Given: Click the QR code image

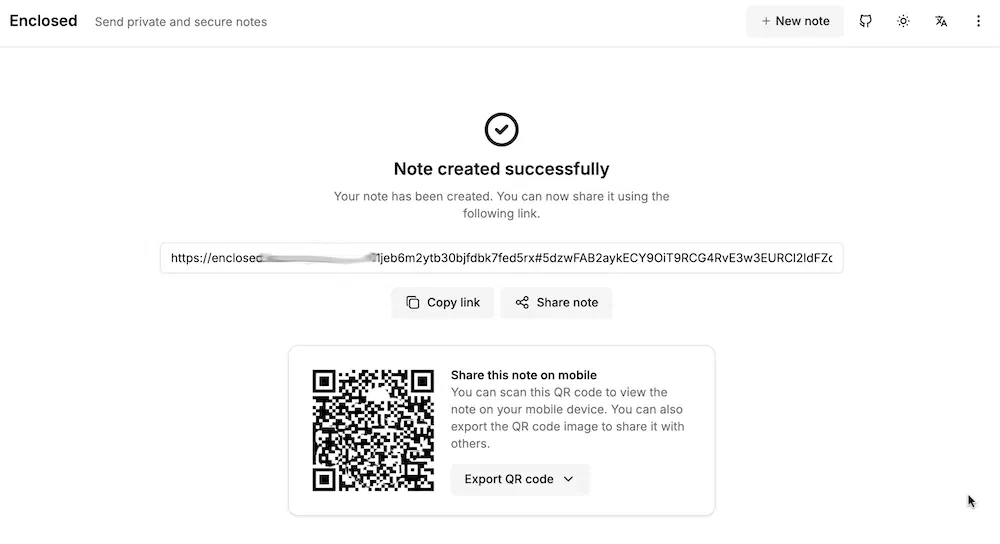Looking at the screenshot, I should point(373,430).
